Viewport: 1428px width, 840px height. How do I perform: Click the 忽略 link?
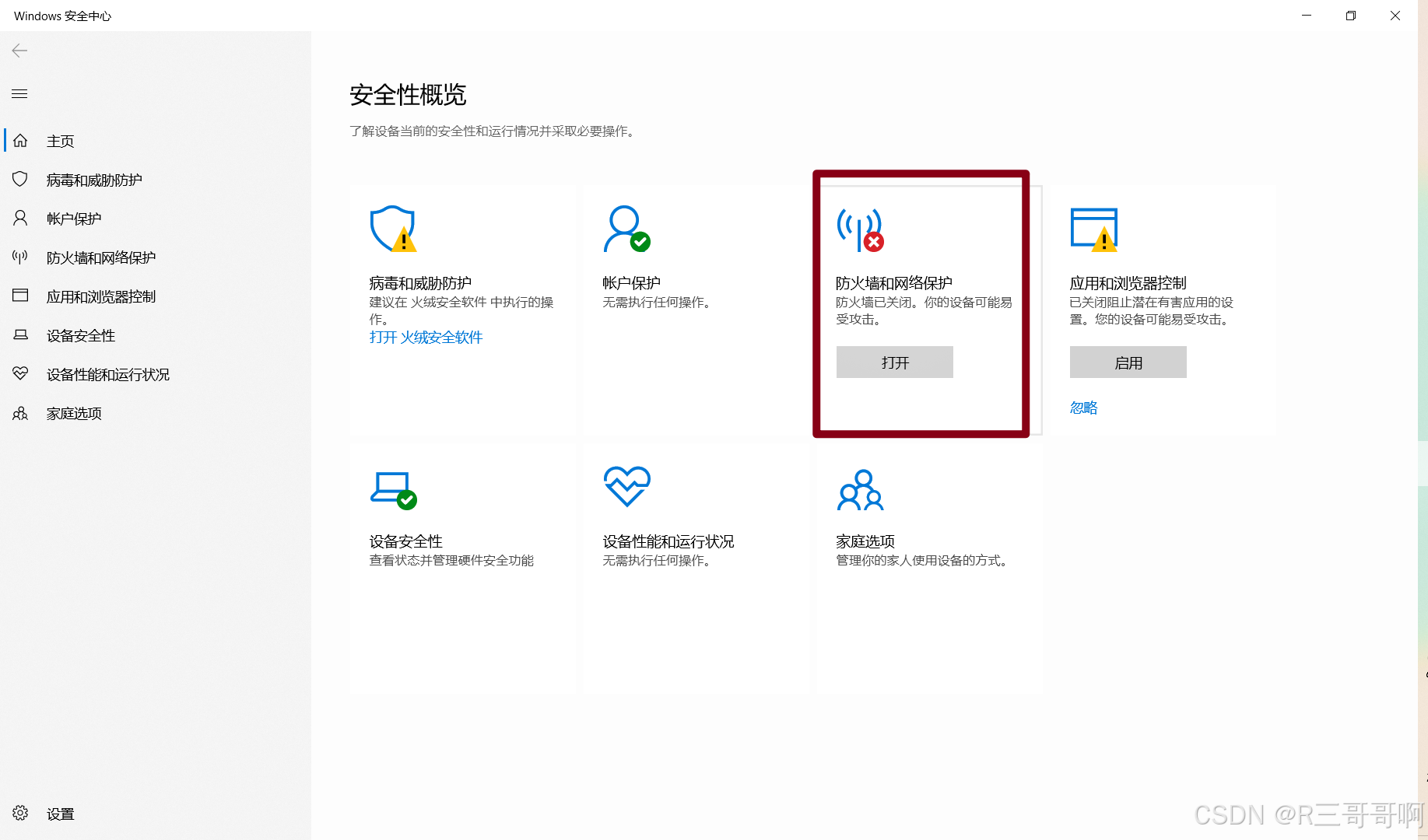click(1083, 408)
